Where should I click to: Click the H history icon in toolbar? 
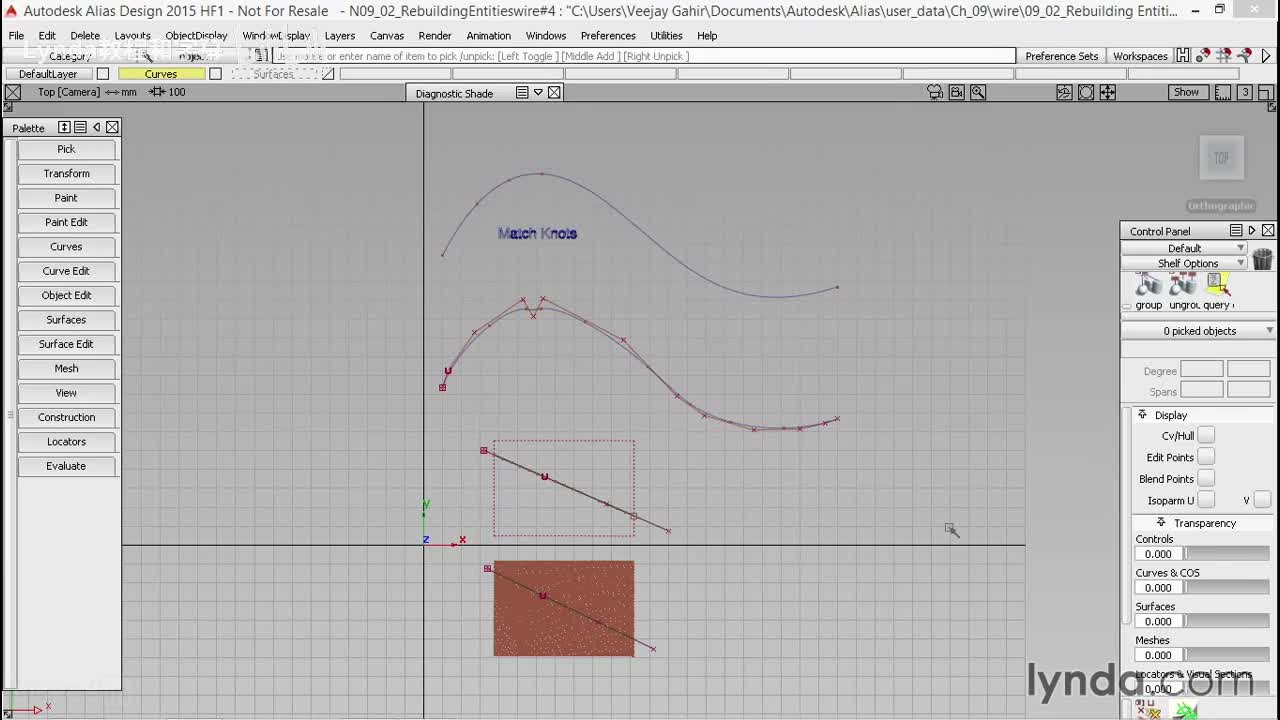pos(1183,56)
